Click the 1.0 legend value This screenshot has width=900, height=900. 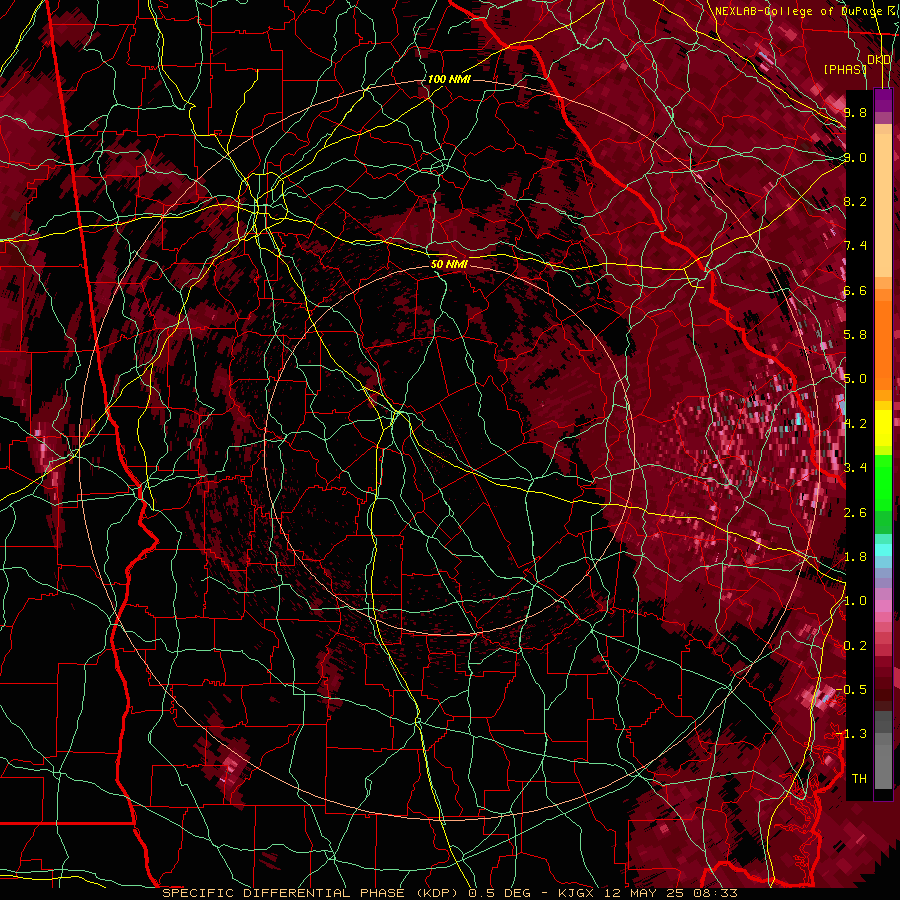click(855, 601)
